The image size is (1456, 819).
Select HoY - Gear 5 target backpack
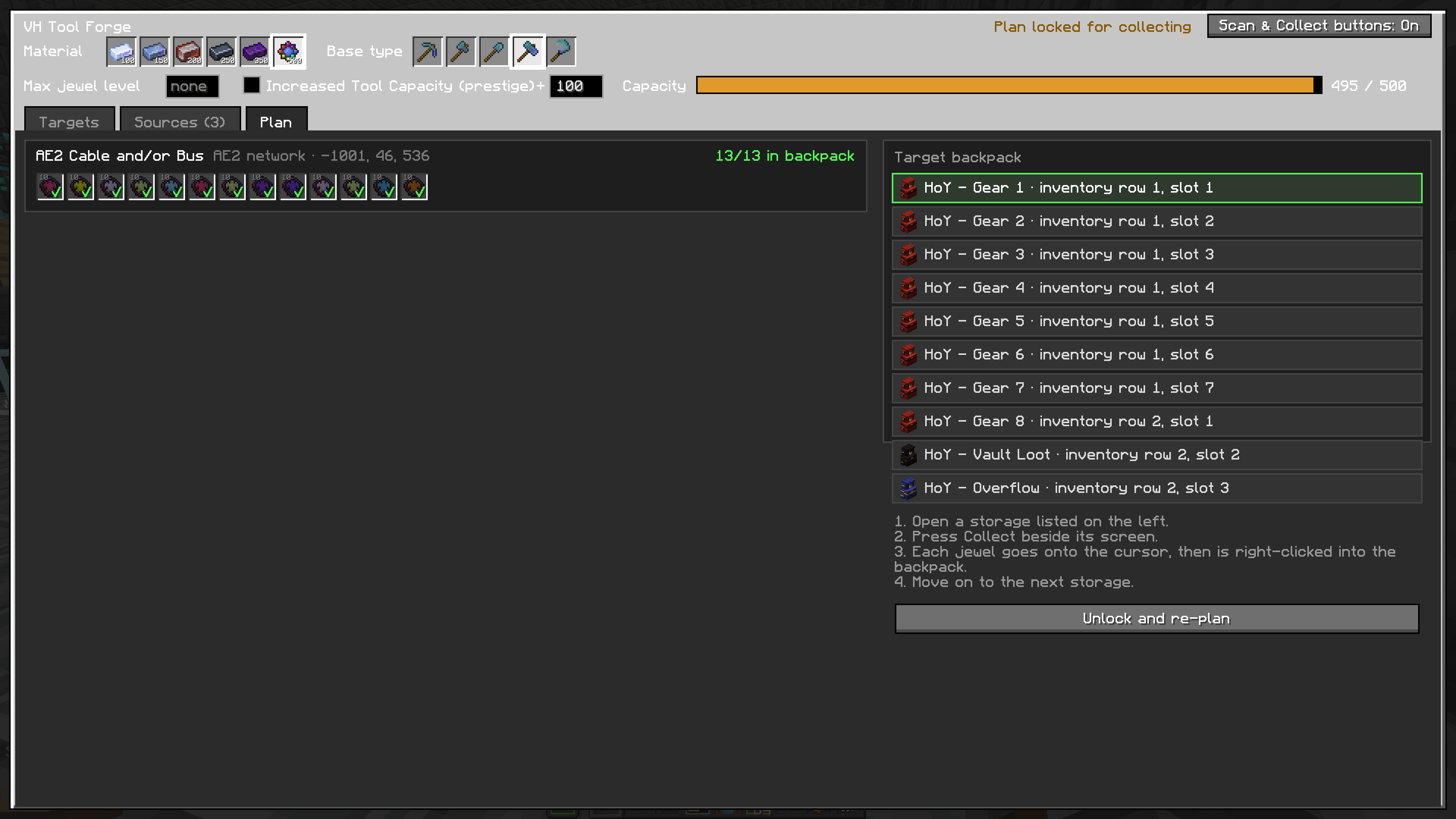click(x=1156, y=322)
